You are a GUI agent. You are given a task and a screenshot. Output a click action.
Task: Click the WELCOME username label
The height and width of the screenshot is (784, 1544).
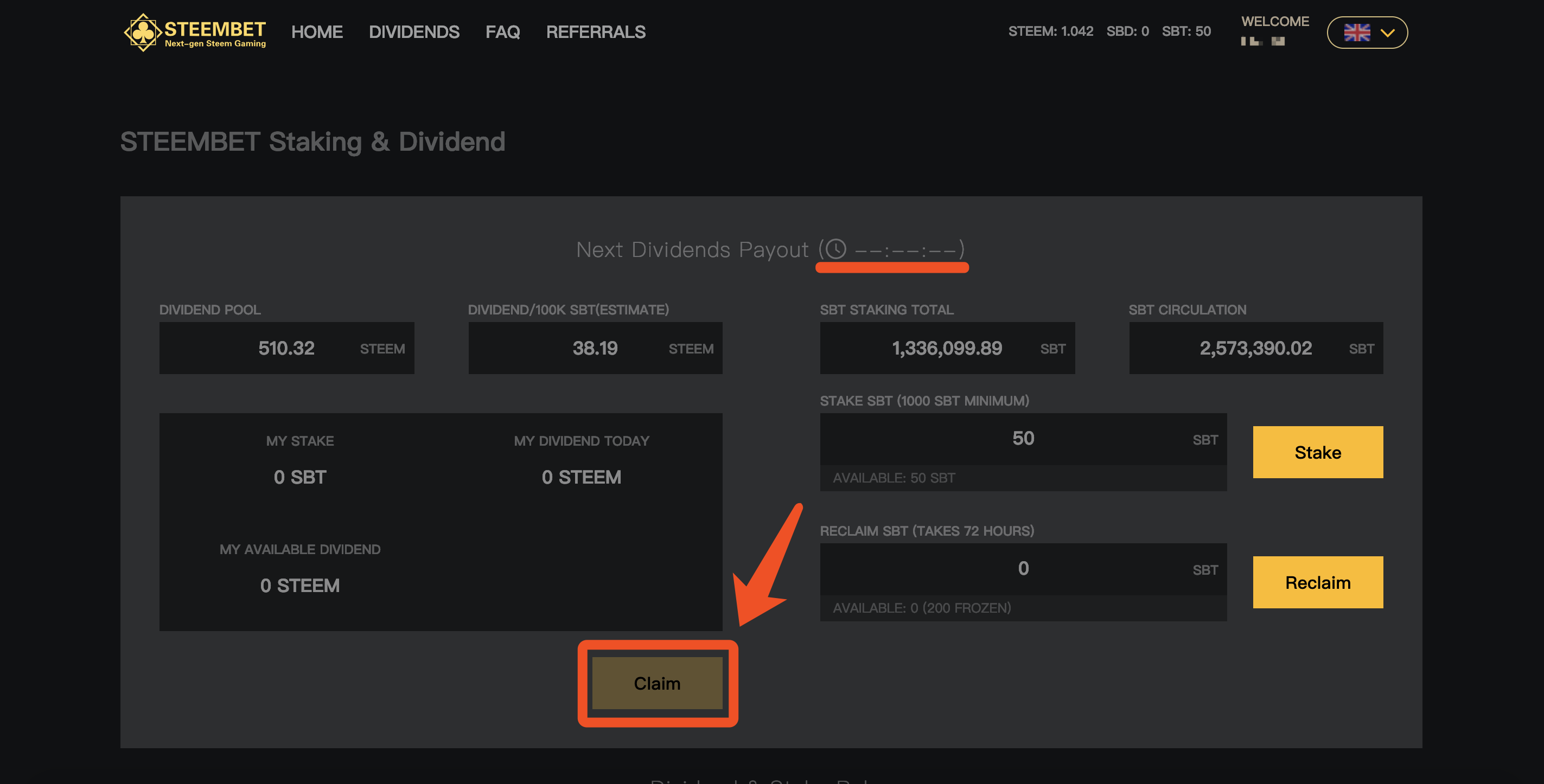[x=1275, y=22]
